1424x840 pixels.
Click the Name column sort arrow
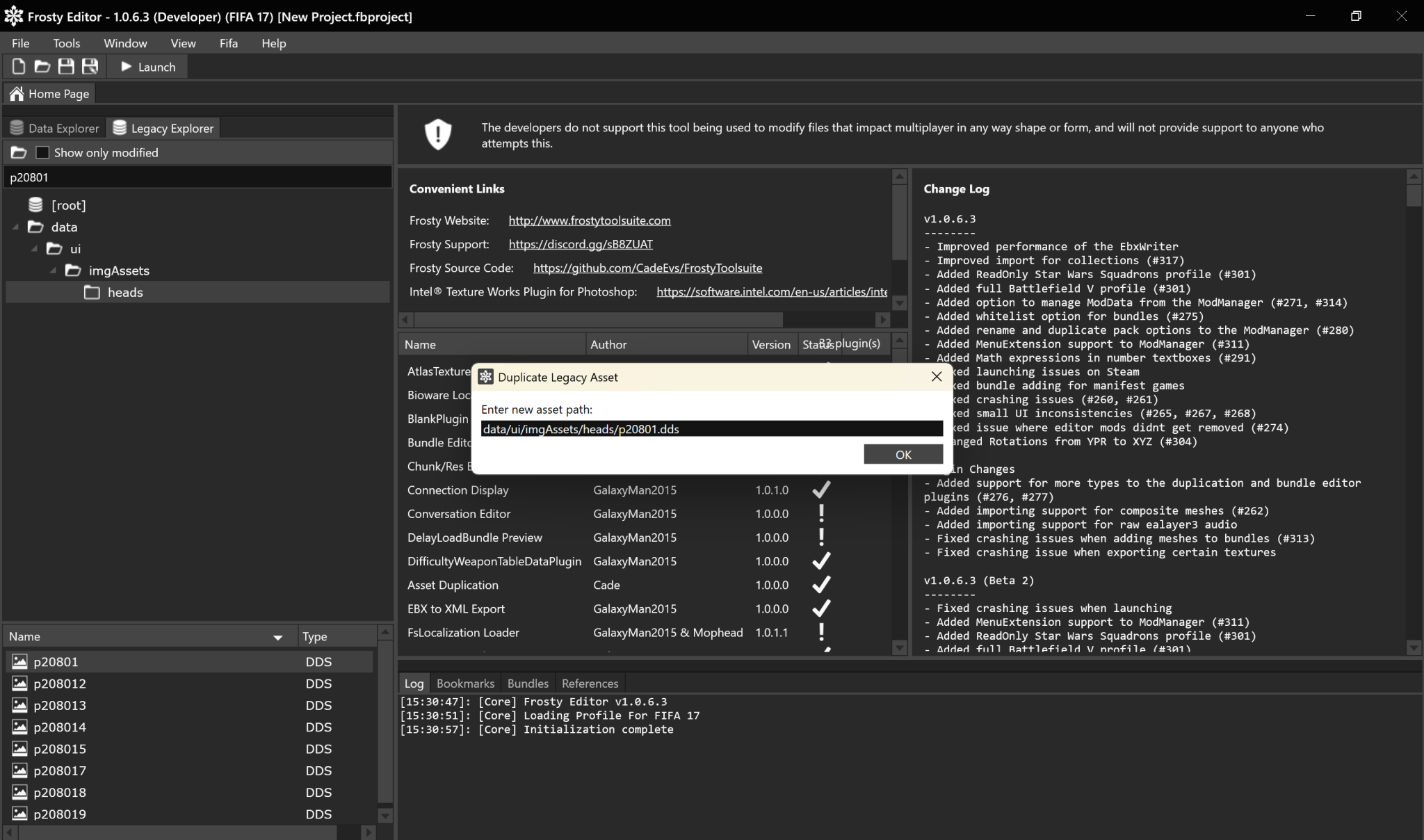(278, 637)
